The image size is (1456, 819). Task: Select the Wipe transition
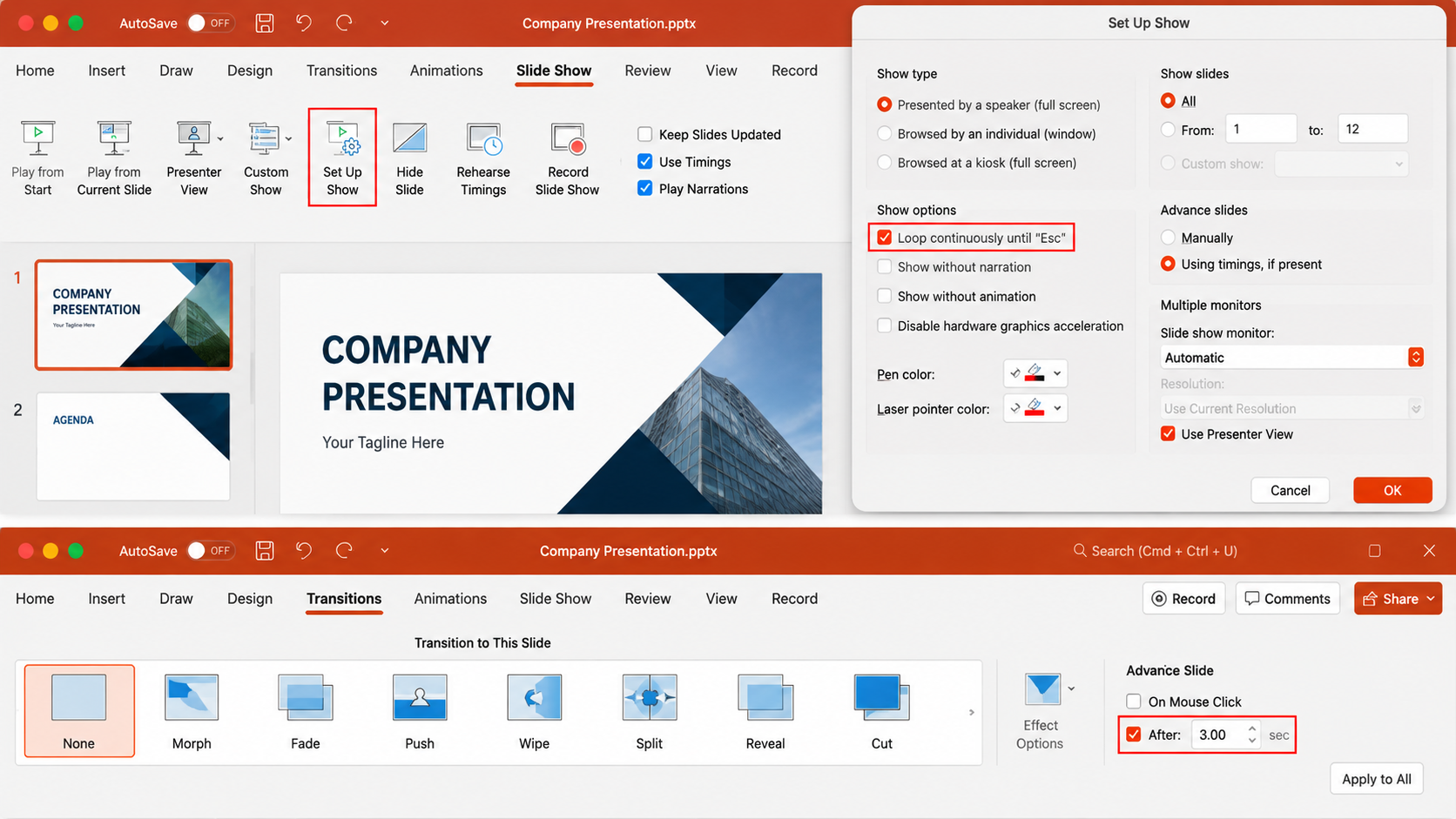coord(535,711)
